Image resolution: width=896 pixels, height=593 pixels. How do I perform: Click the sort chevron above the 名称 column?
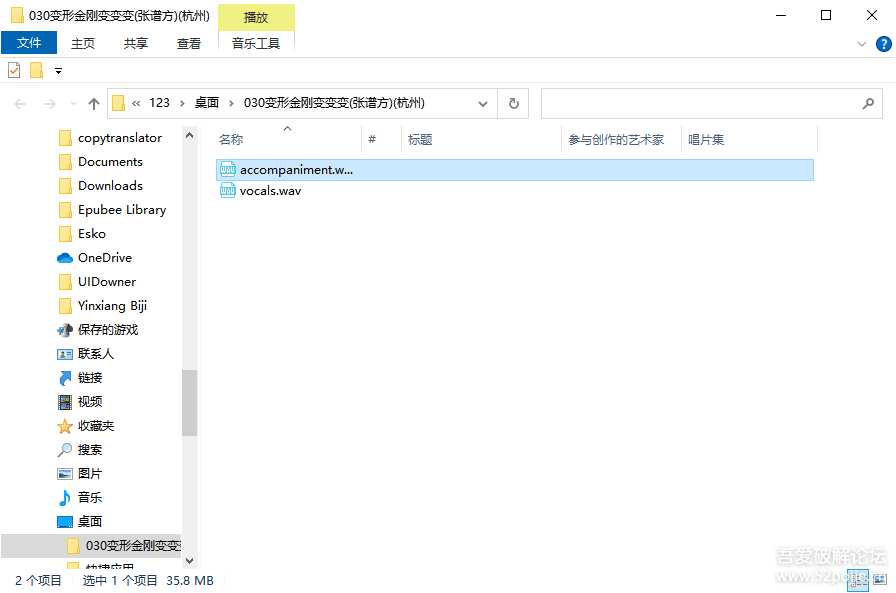[x=286, y=129]
